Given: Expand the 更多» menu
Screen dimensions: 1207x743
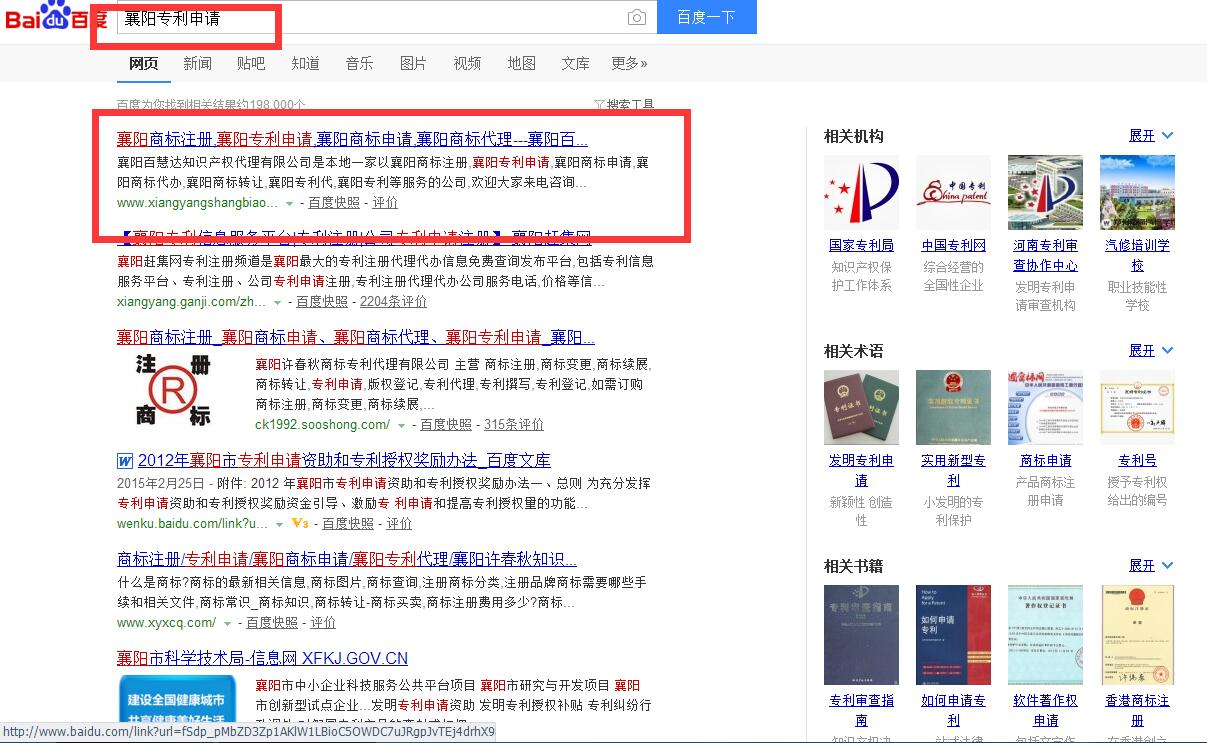Looking at the screenshot, I should click(x=629, y=63).
